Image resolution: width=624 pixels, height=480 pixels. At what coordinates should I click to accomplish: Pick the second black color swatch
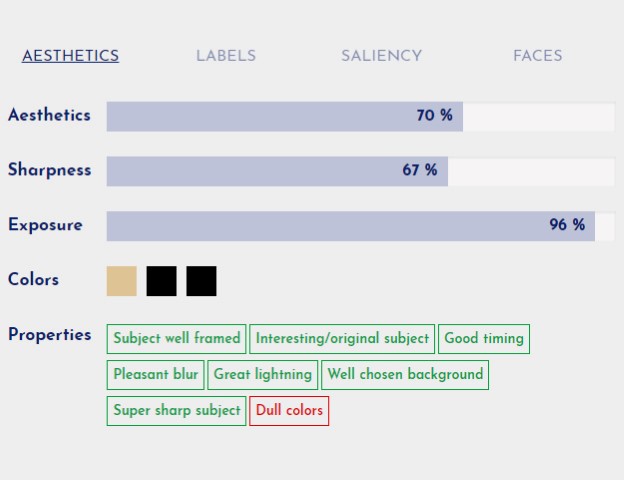click(201, 281)
